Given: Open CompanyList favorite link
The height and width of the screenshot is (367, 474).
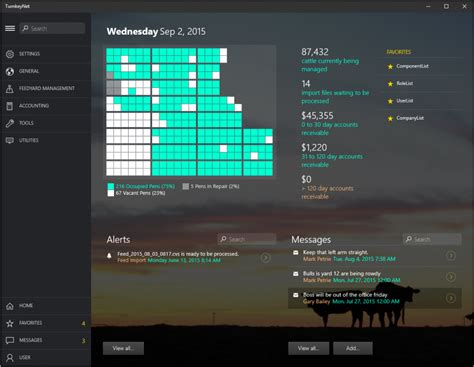Looking at the screenshot, I should [x=410, y=118].
